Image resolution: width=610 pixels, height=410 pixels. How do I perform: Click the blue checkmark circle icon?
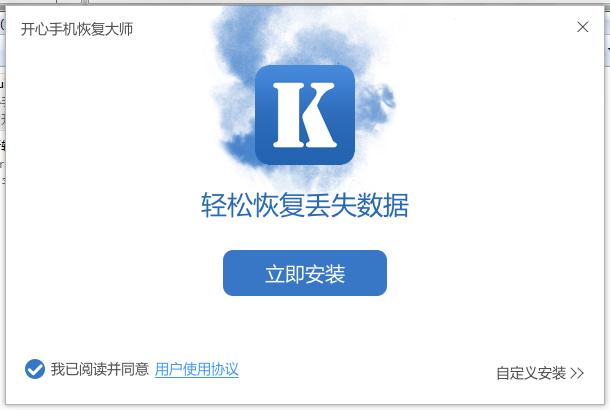point(35,369)
